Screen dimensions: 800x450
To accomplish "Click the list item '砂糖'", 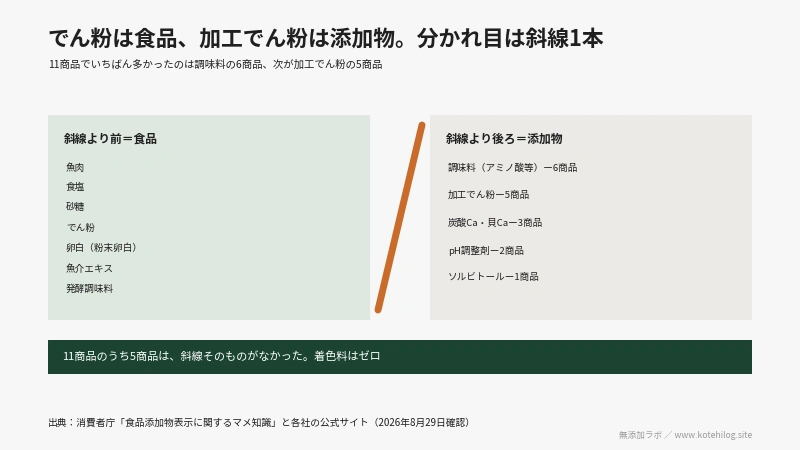I will coord(75,207).
